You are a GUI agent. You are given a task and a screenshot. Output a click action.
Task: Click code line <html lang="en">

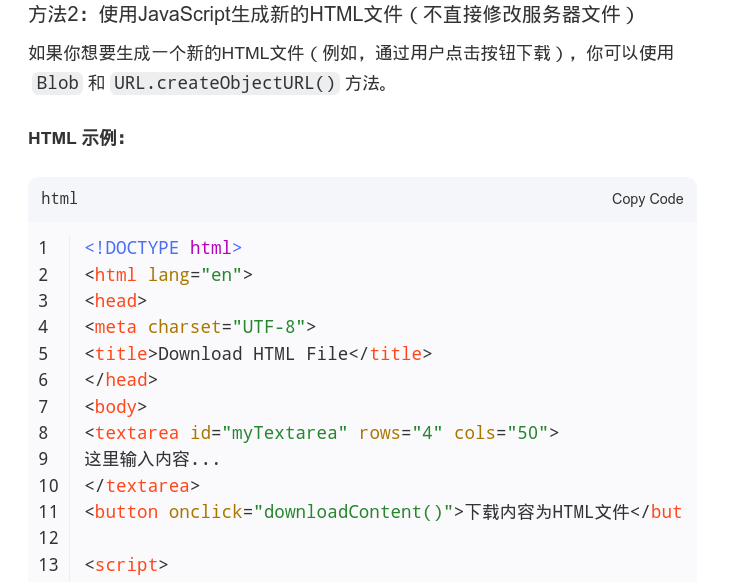(x=169, y=274)
